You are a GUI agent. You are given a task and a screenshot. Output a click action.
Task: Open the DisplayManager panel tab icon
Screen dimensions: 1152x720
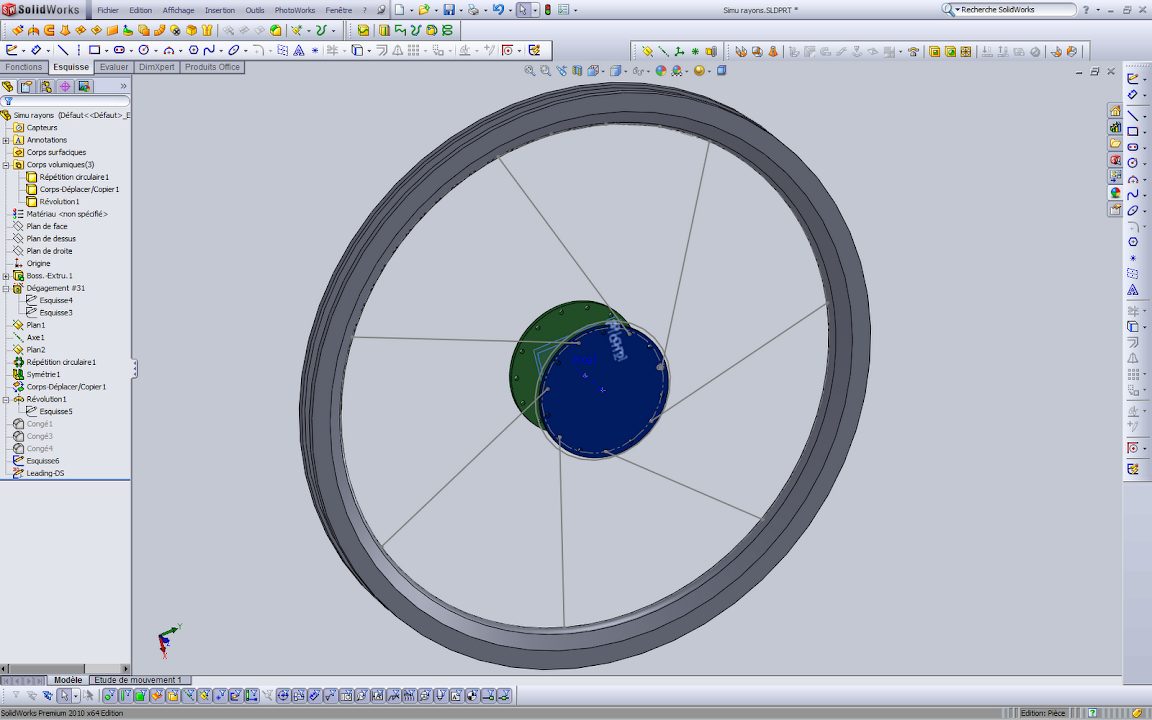point(84,87)
